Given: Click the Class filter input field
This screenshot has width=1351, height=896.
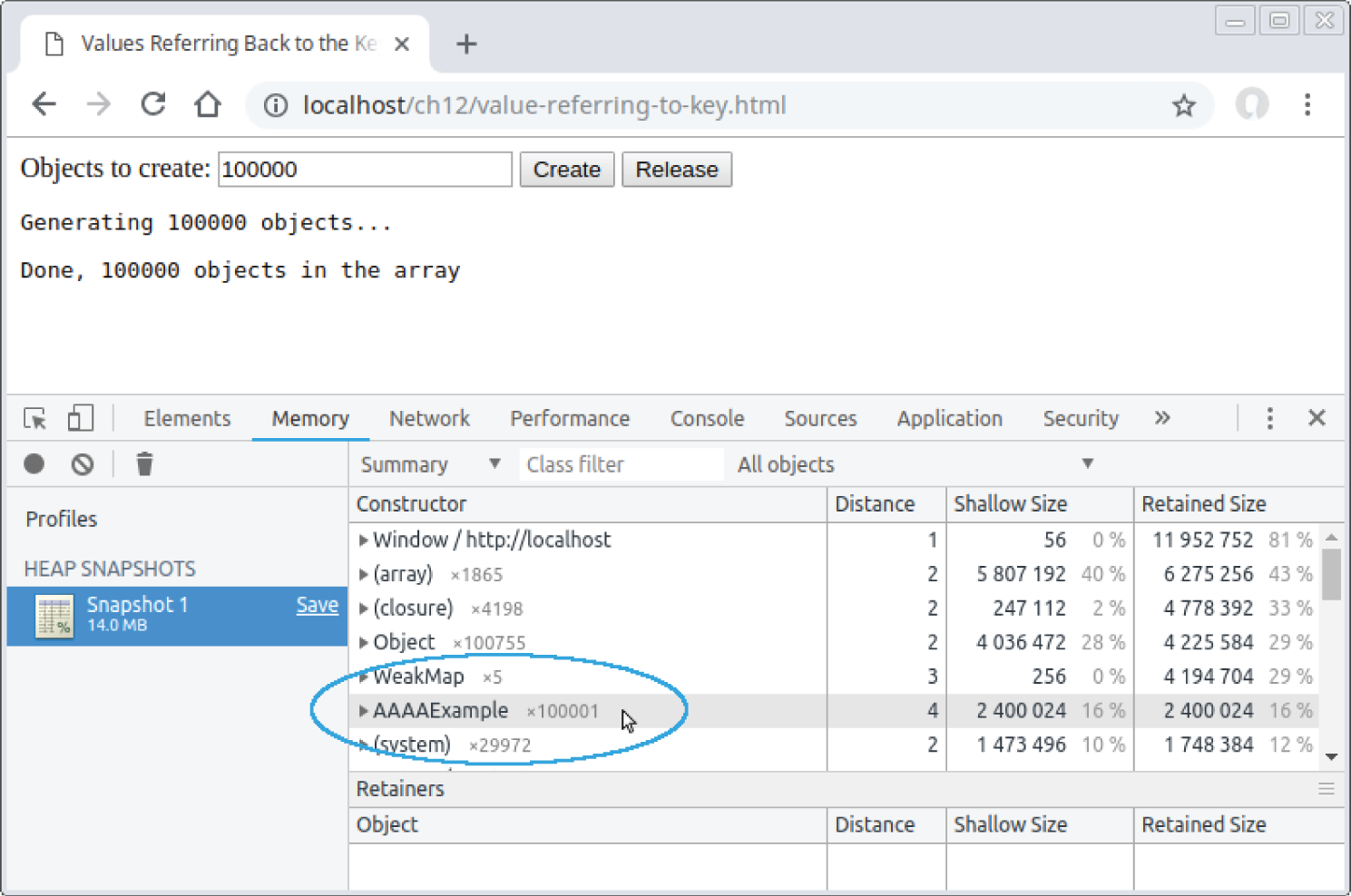Looking at the screenshot, I should [621, 463].
